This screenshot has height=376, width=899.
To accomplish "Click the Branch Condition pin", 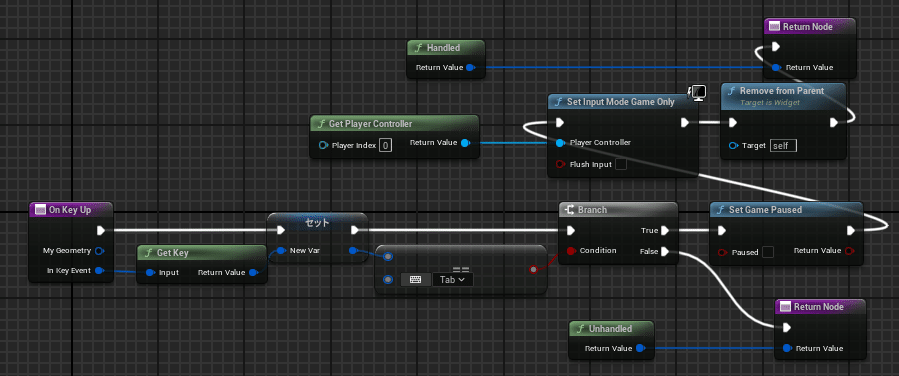I will [x=571, y=250].
